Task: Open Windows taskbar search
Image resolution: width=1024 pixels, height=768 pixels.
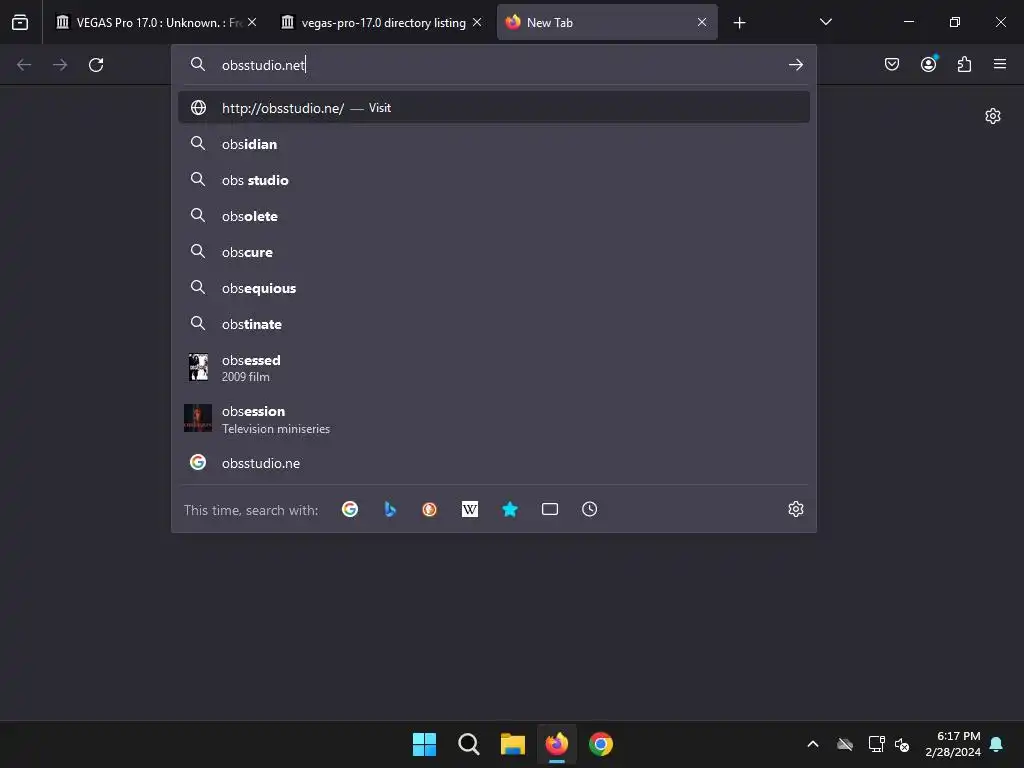Action: click(x=469, y=744)
